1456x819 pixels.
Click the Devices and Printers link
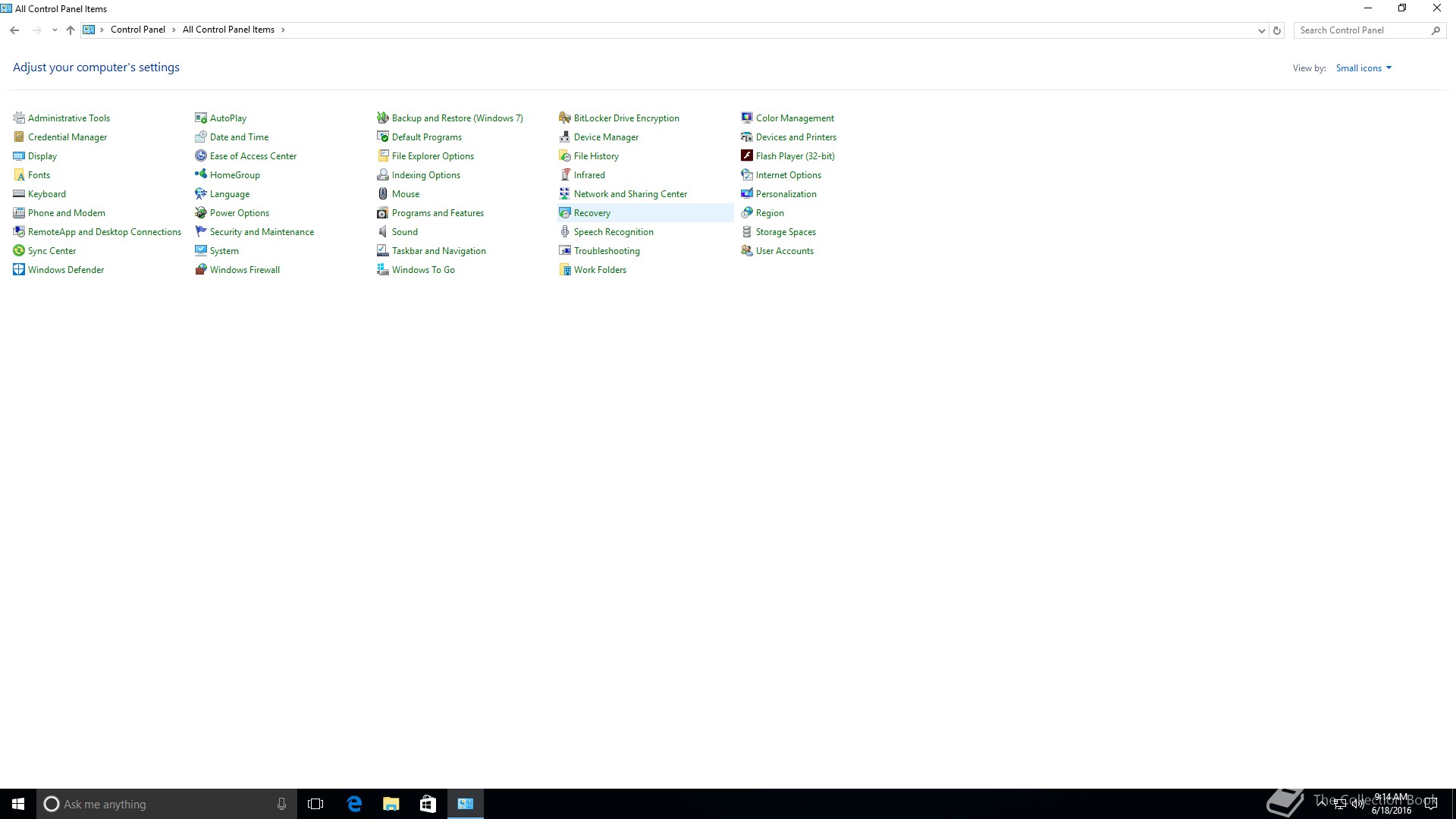[x=796, y=137]
